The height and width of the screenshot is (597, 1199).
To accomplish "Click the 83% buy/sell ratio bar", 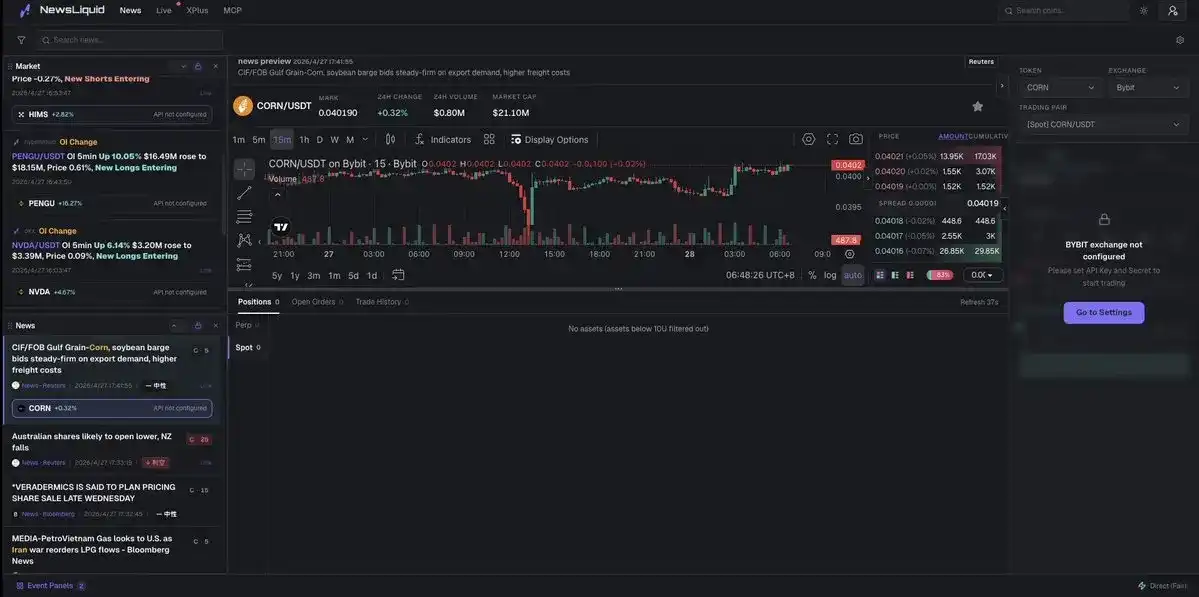I will (940, 275).
